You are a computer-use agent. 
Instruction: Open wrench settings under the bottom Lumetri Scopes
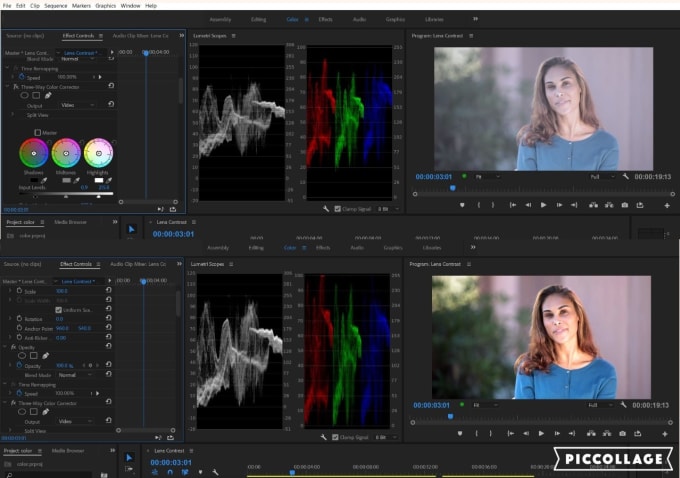click(x=324, y=437)
